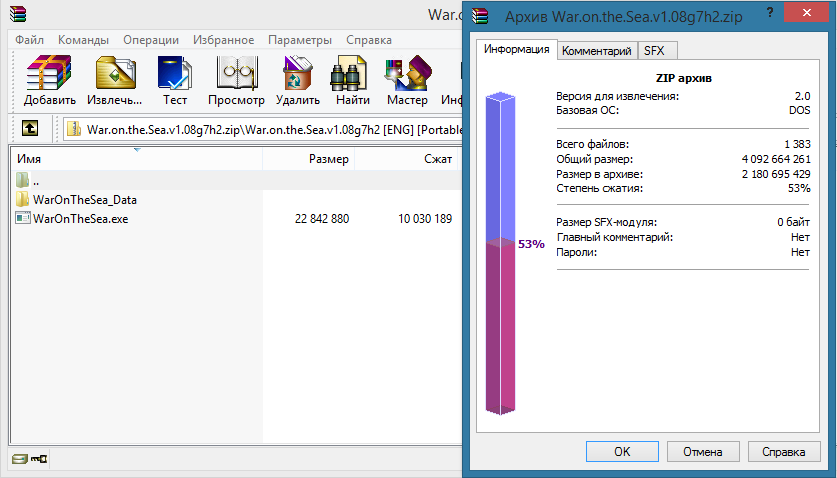837x478 pixels.
Task: Open the Команды menu
Action: point(83,40)
